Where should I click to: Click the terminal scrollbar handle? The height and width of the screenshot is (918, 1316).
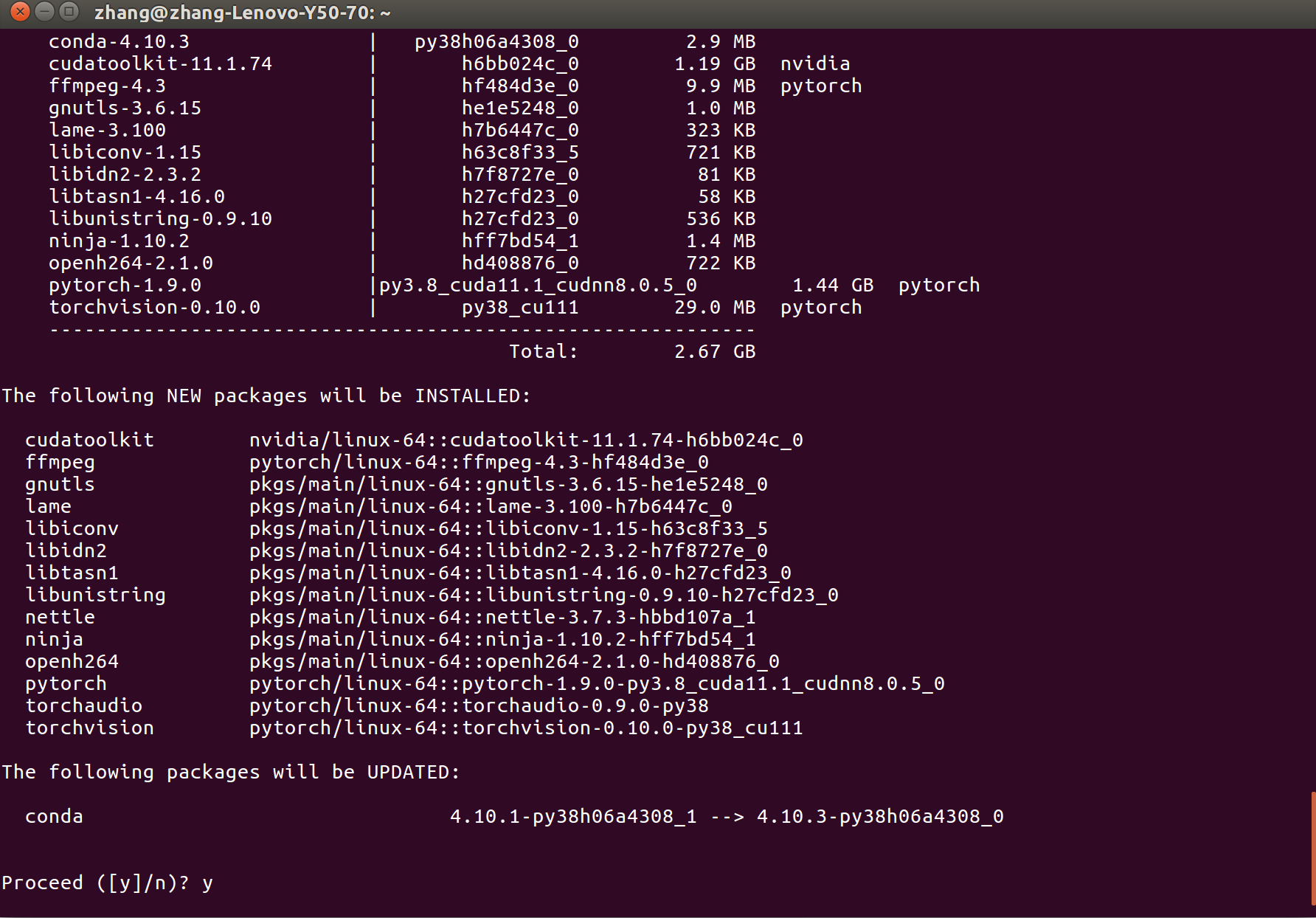pos(1313,849)
